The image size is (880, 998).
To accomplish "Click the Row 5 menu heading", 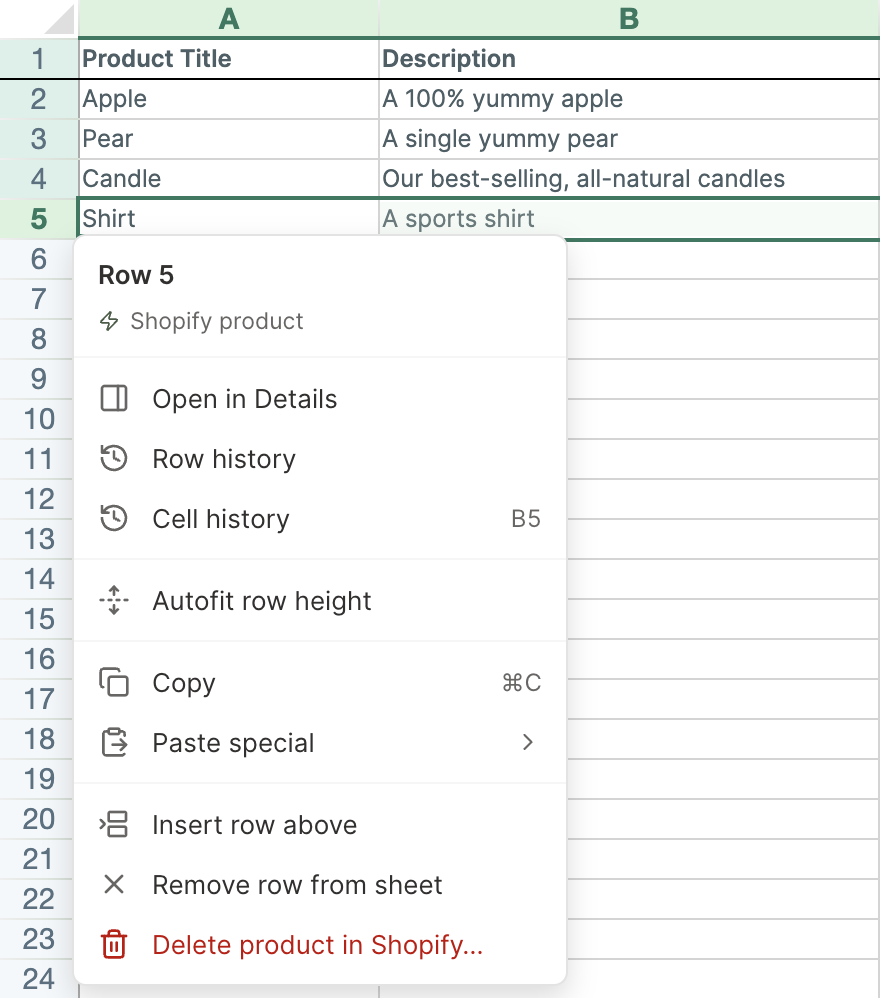I will point(136,275).
